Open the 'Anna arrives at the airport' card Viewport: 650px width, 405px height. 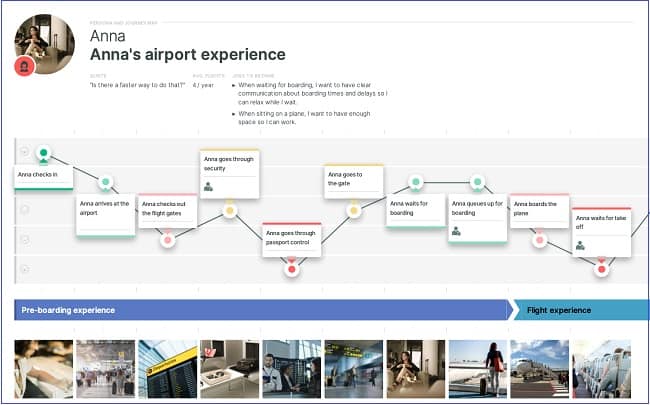click(106, 216)
